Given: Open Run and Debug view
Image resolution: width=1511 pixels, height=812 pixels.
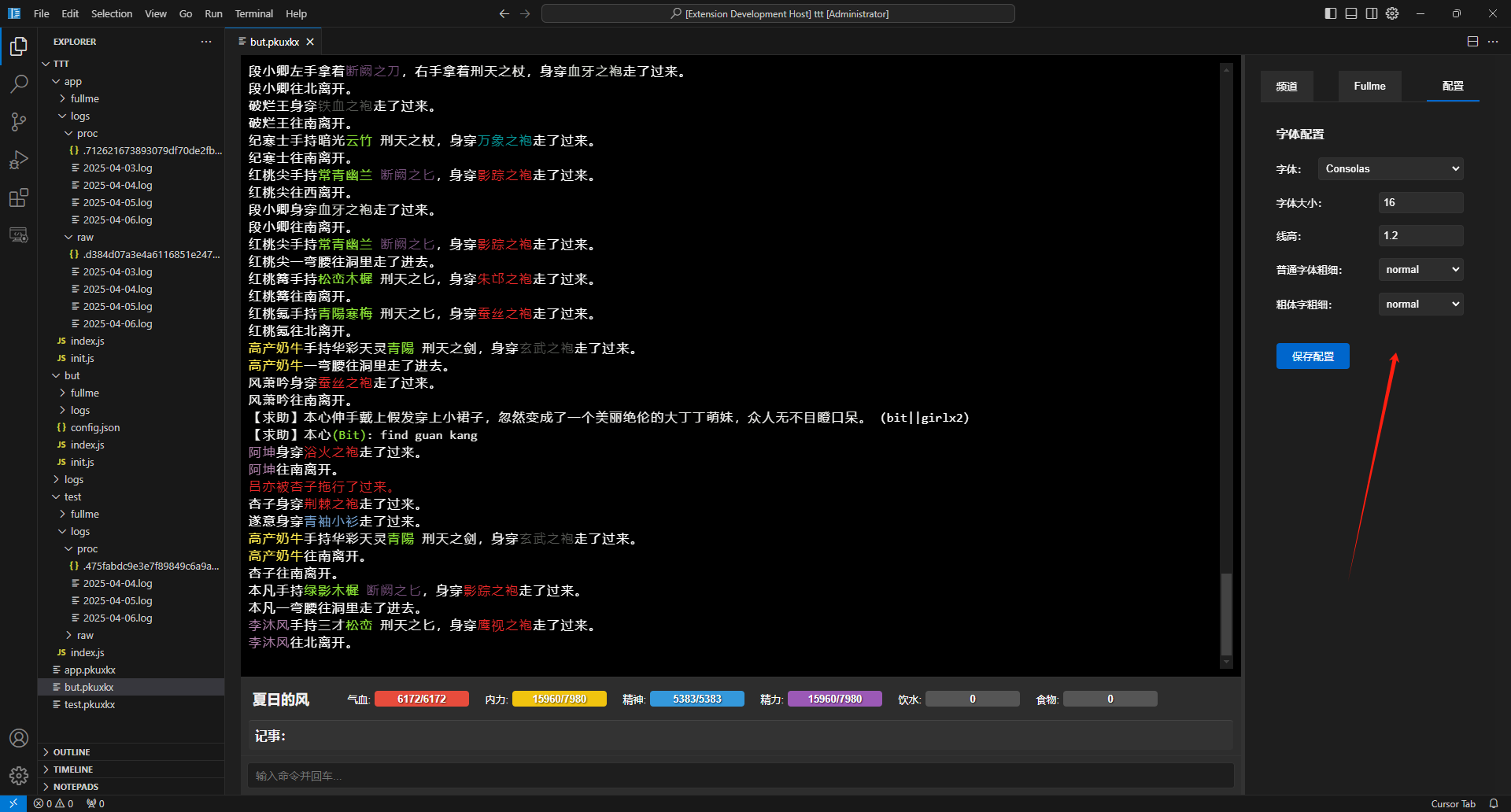Looking at the screenshot, I should (x=19, y=160).
